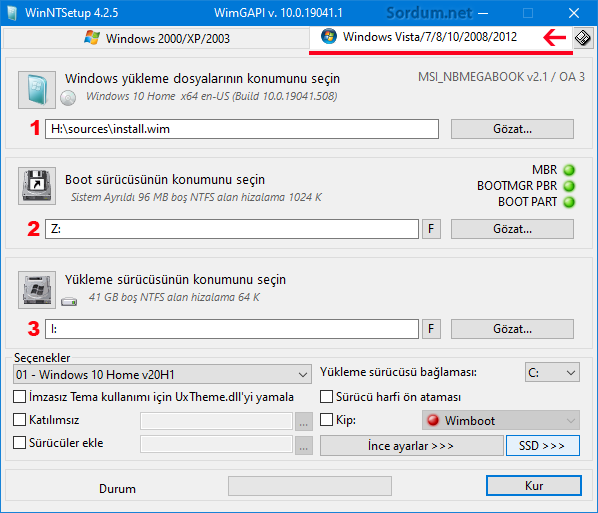The height and width of the screenshot is (513, 598).
Task: Click F format button next to Z: field
Action: click(431, 229)
